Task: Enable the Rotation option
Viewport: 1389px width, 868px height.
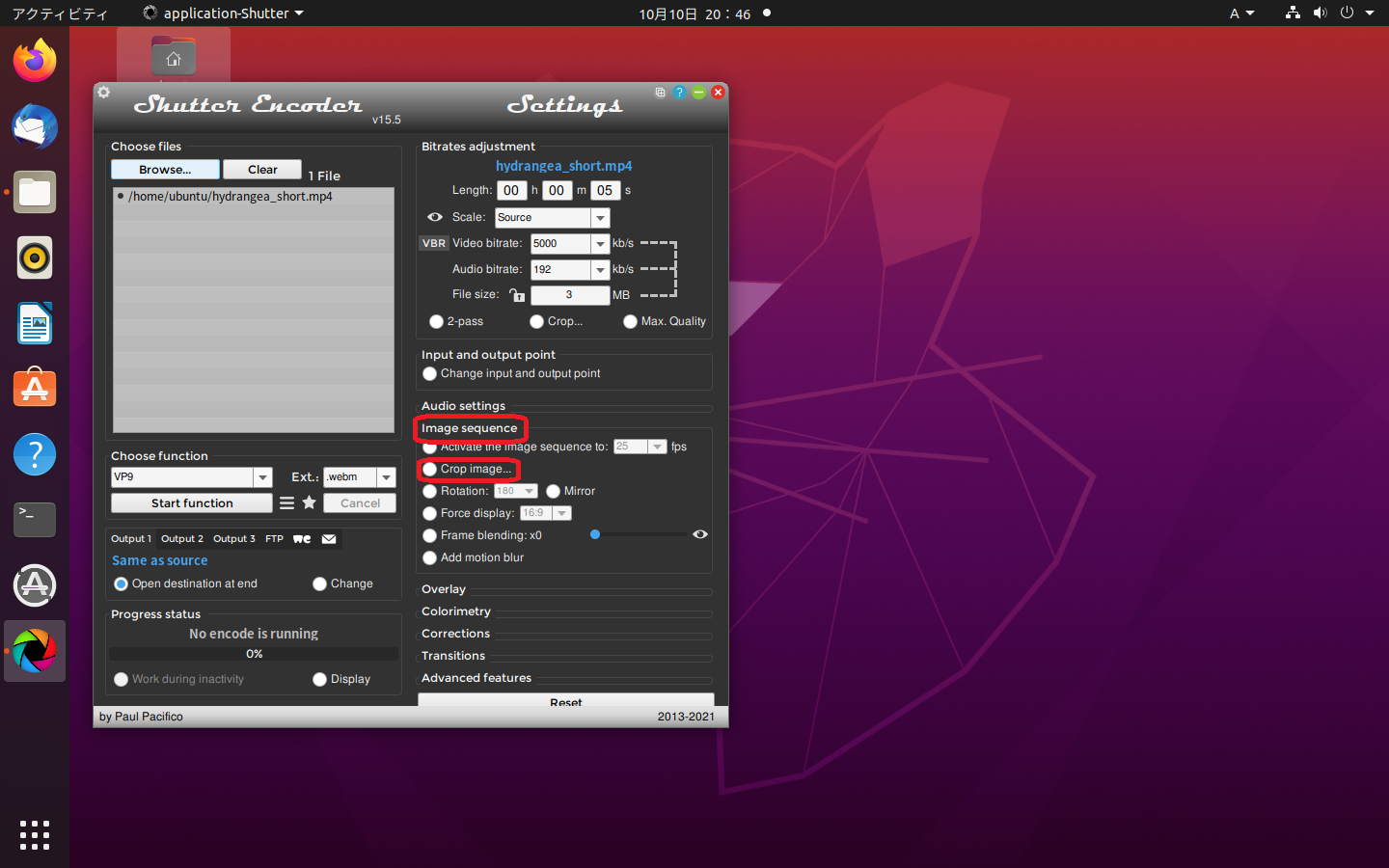Action: pyautogui.click(x=430, y=491)
